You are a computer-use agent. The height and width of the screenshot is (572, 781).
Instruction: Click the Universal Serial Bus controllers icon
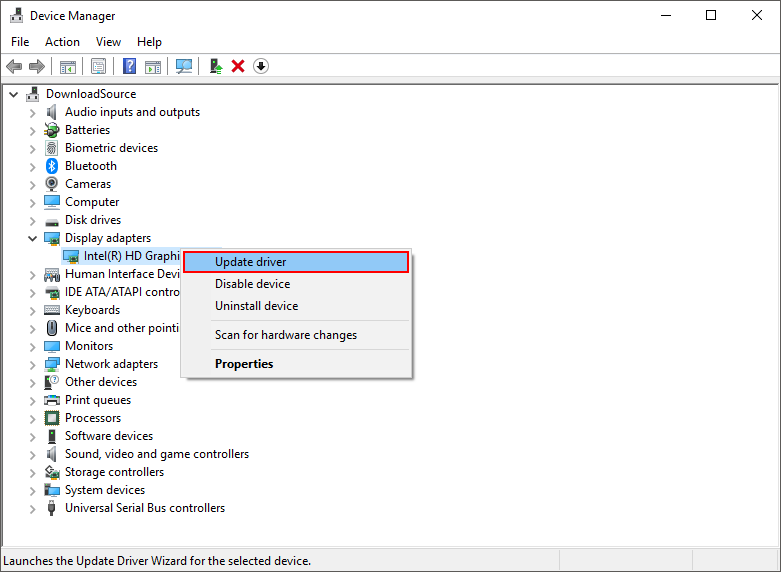[51, 508]
